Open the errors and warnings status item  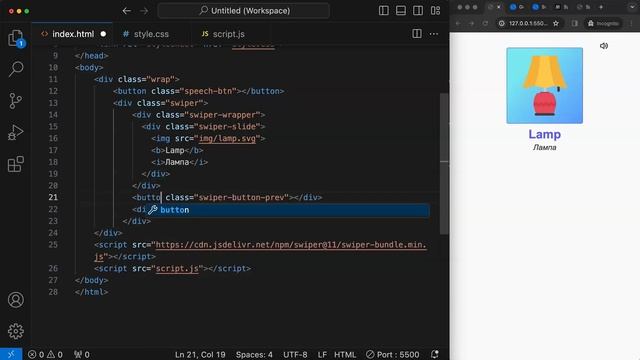coord(45,355)
